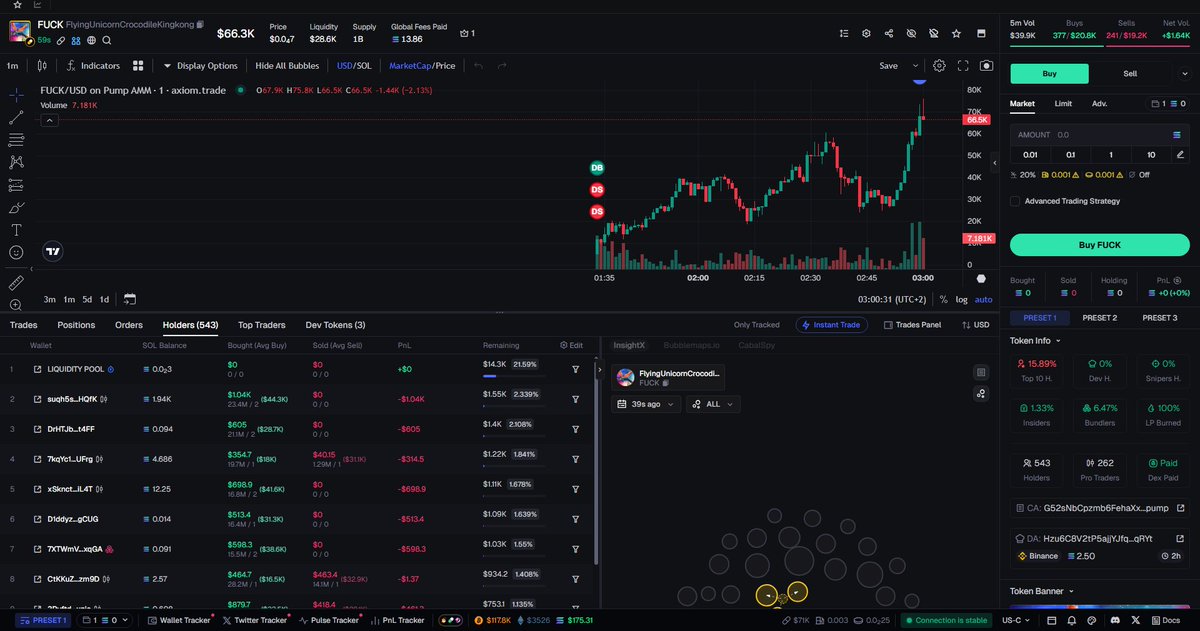This screenshot has height=631, width=1200.
Task: Select the crosshair cursor tool
Action: (16, 95)
